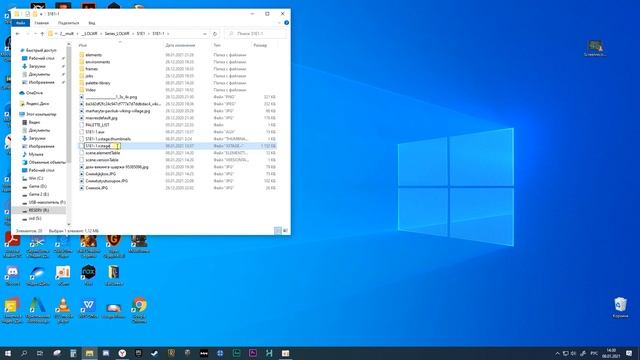The image size is (640, 360).
Task: Open taskbar search magnifier
Action: pos(24,353)
